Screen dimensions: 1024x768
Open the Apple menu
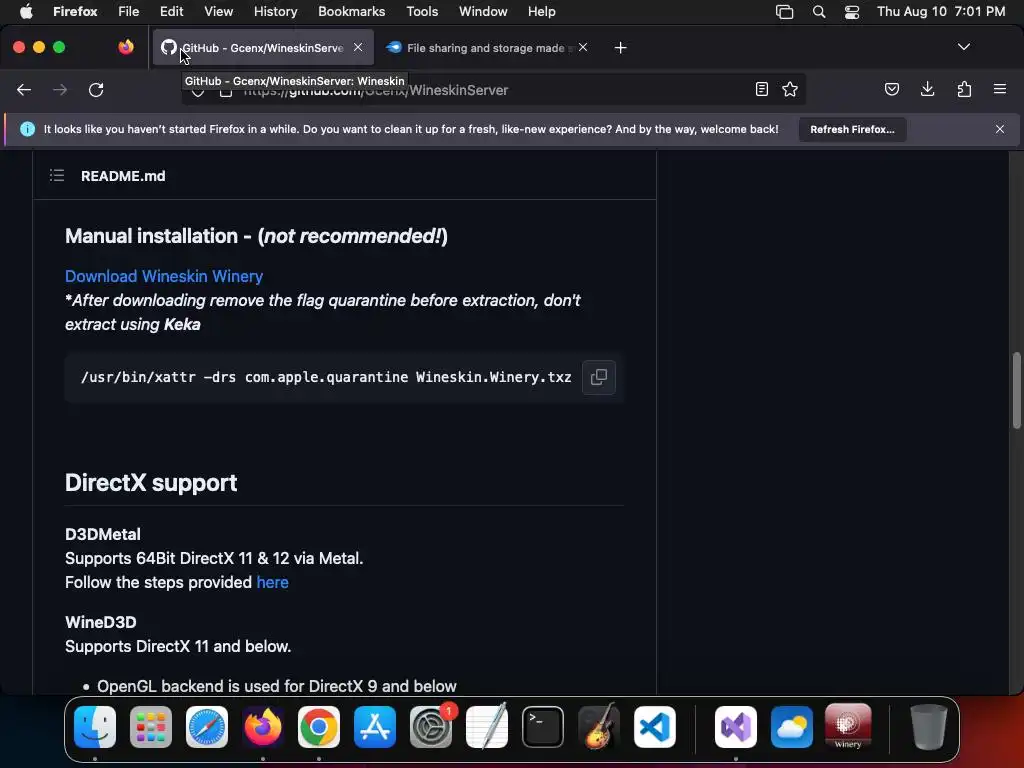click(x=25, y=11)
